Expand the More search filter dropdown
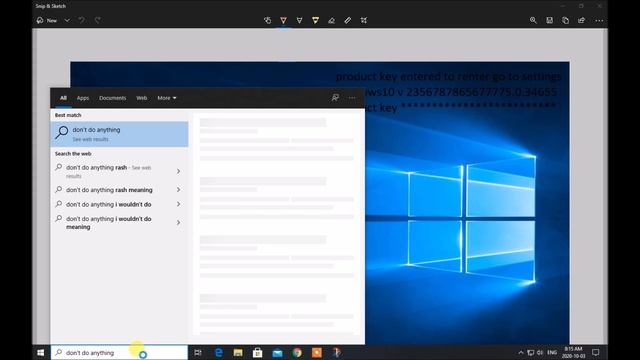Image resolution: width=640 pixels, height=360 pixels. coord(167,98)
